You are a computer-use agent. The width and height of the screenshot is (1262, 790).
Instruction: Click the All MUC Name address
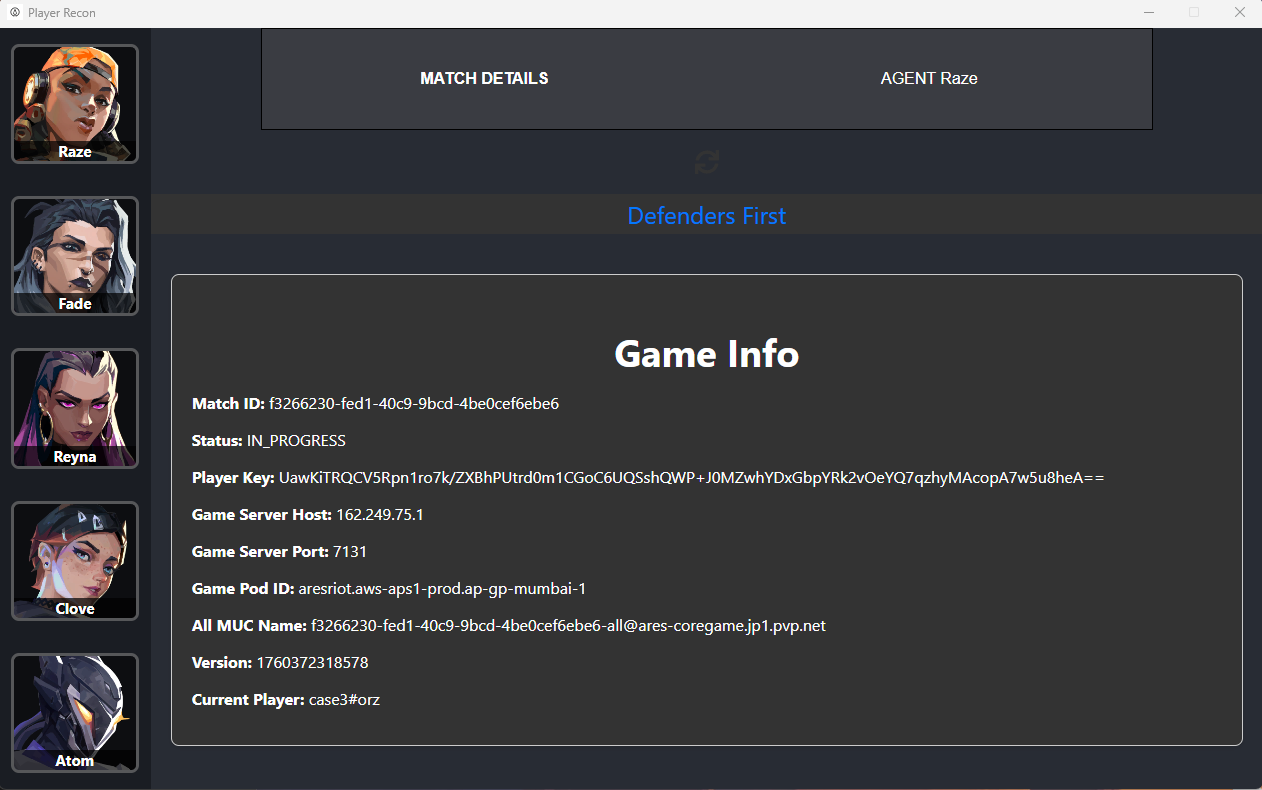pyautogui.click(x=568, y=626)
